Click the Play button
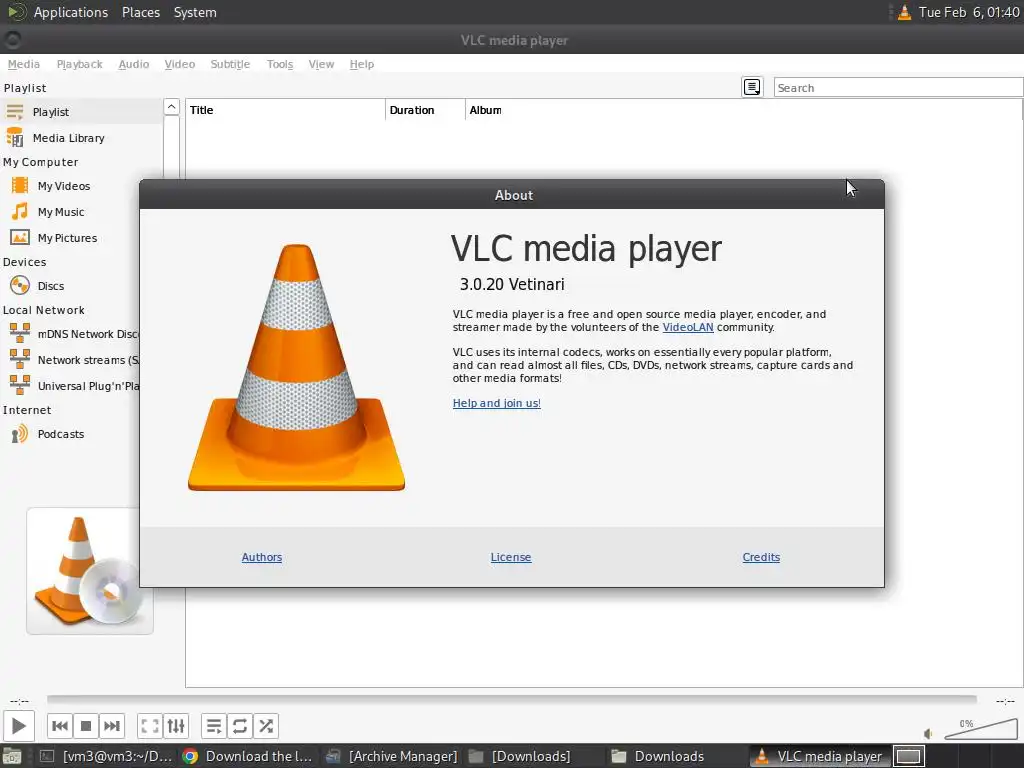 click(18, 726)
